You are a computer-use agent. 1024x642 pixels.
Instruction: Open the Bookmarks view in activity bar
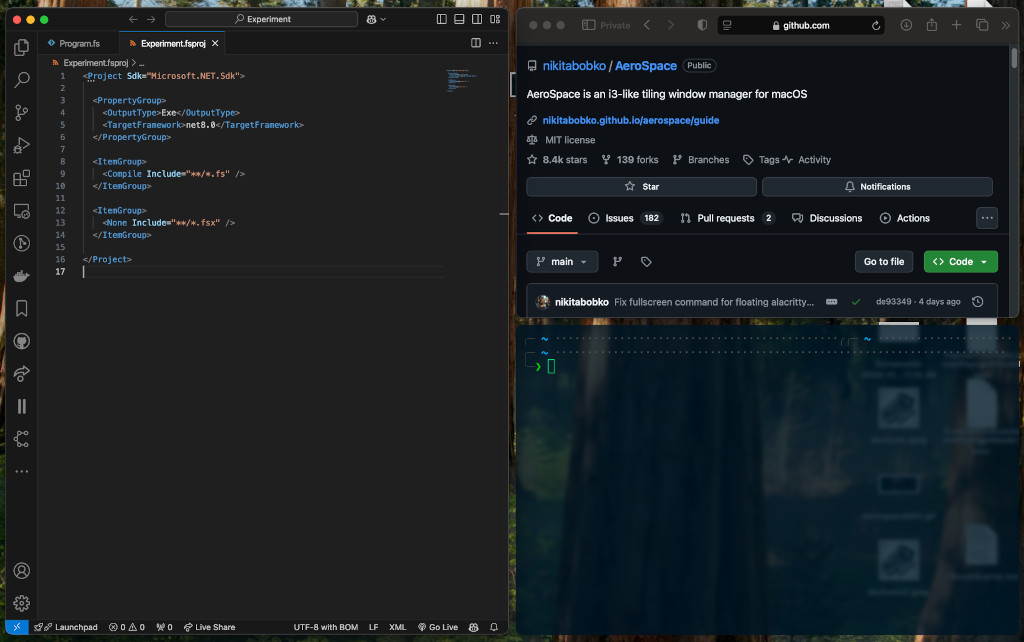pos(22,308)
